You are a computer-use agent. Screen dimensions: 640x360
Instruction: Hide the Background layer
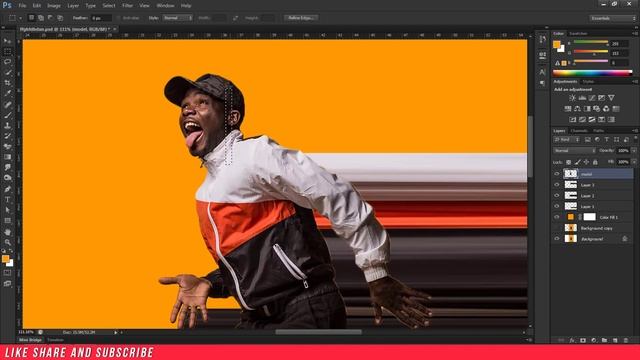[x=557, y=239]
